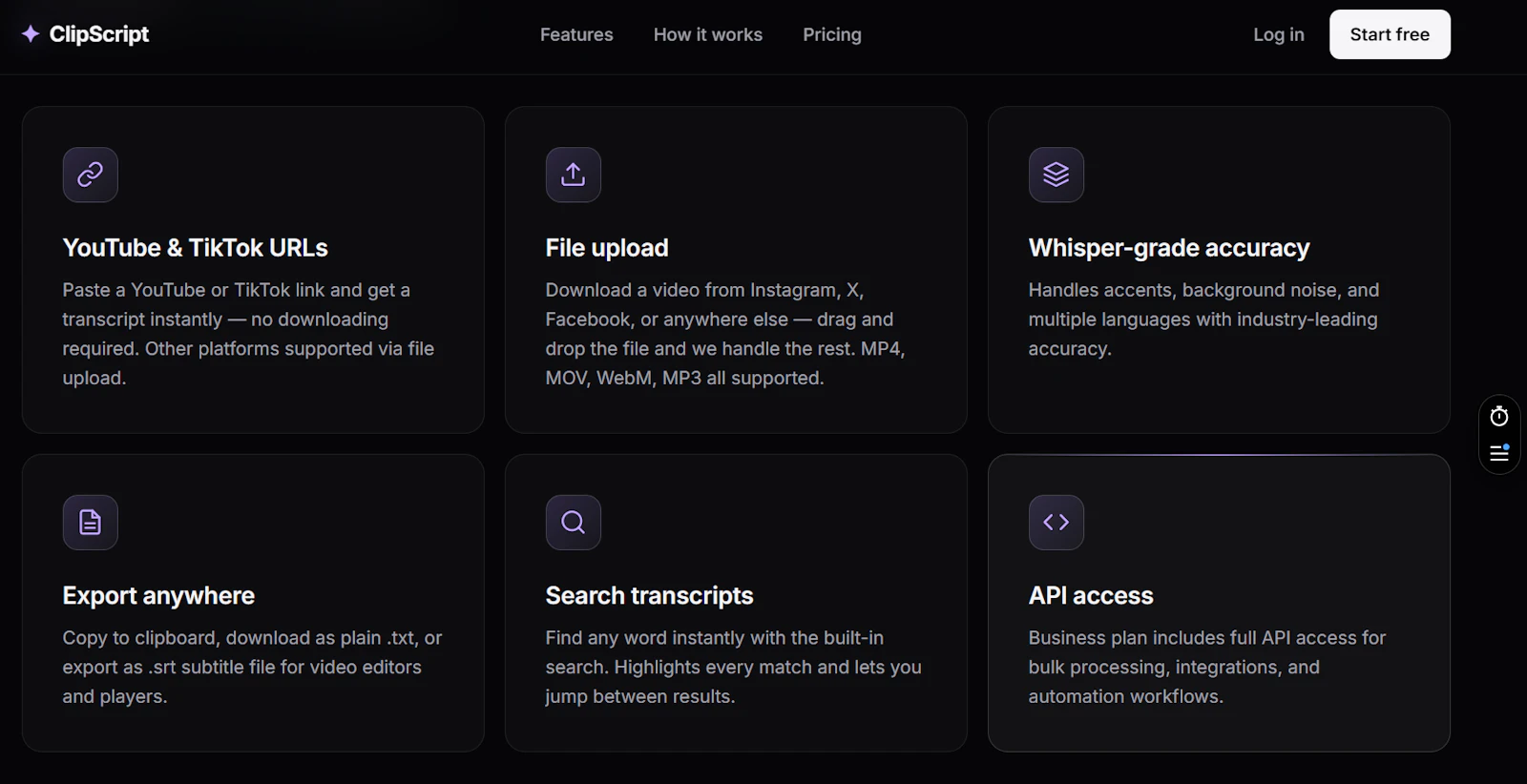Click the paragraph starting 'Handles accents, background noise'
This screenshot has height=784, width=1527.
[x=1204, y=320]
